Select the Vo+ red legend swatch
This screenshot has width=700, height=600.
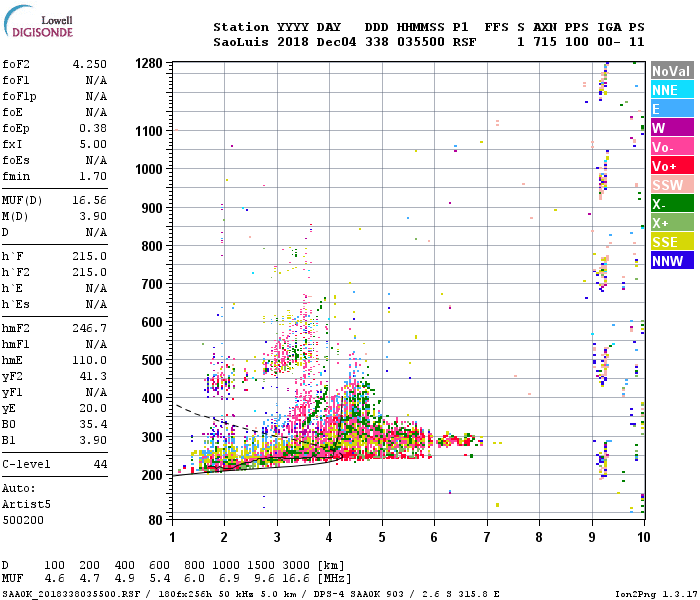click(672, 166)
